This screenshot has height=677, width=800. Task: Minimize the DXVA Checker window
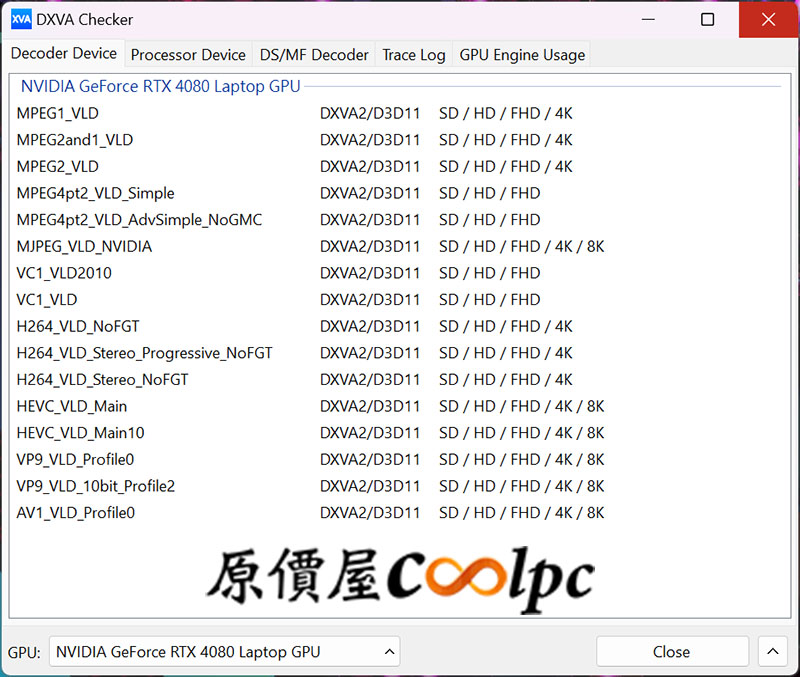coord(648,19)
